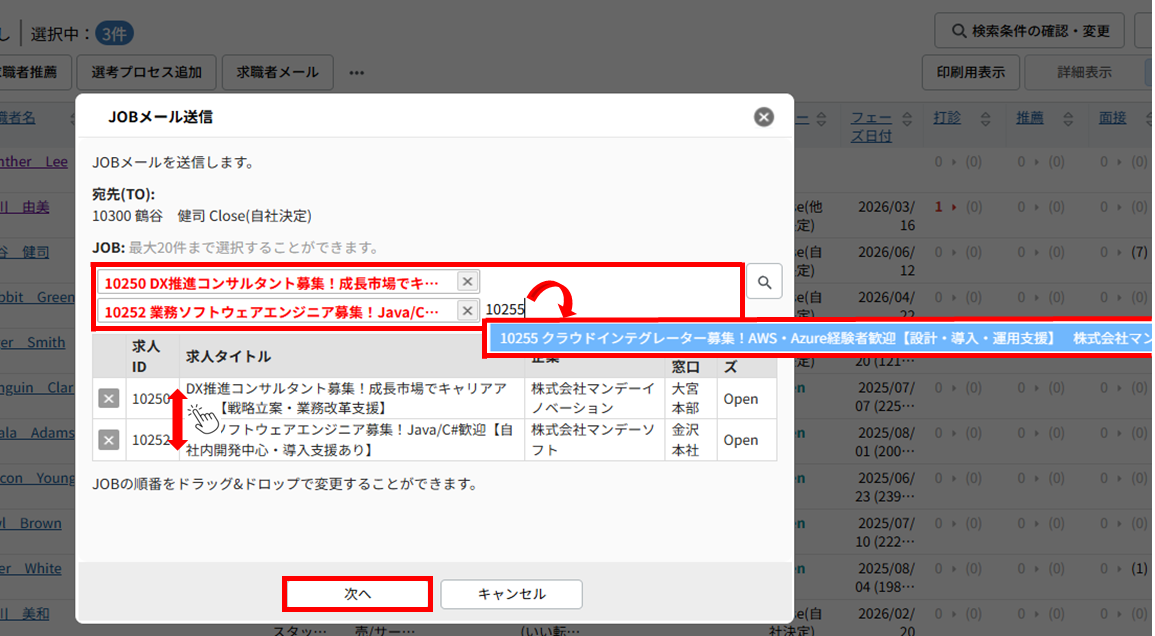This screenshot has height=636, width=1155.
Task: Sort by the フェーズ日付 column header
Action: (x=870, y=126)
